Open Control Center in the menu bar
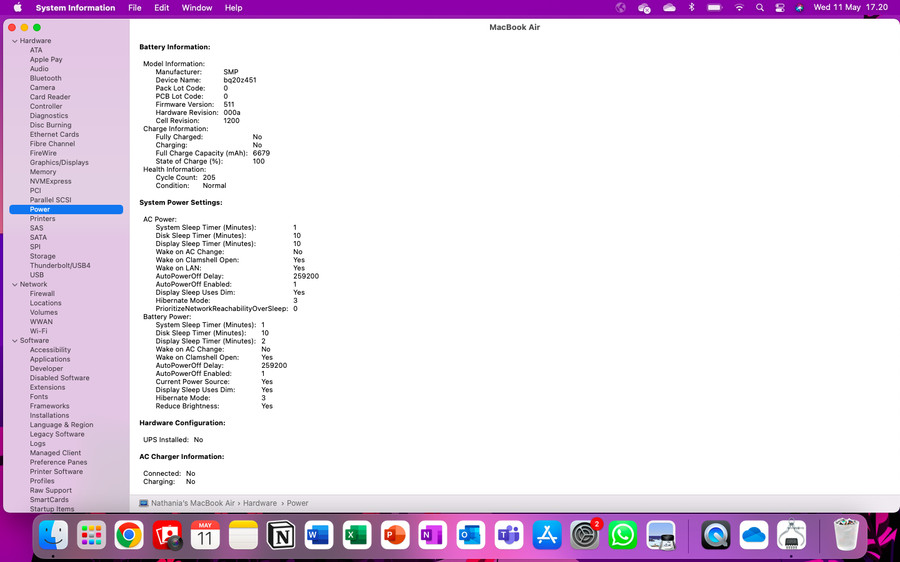The width and height of the screenshot is (900, 562). pyautogui.click(x=780, y=8)
